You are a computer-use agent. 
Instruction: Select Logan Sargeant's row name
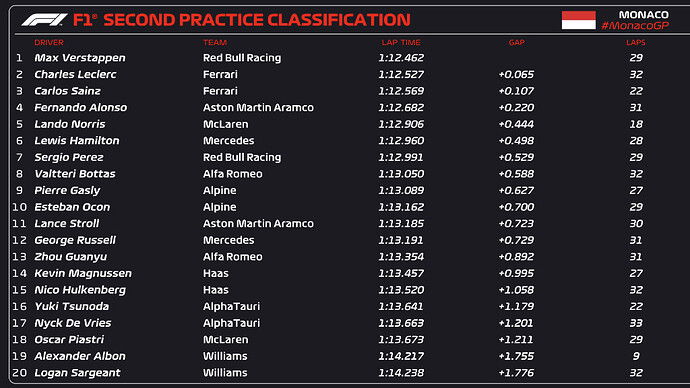point(77,373)
